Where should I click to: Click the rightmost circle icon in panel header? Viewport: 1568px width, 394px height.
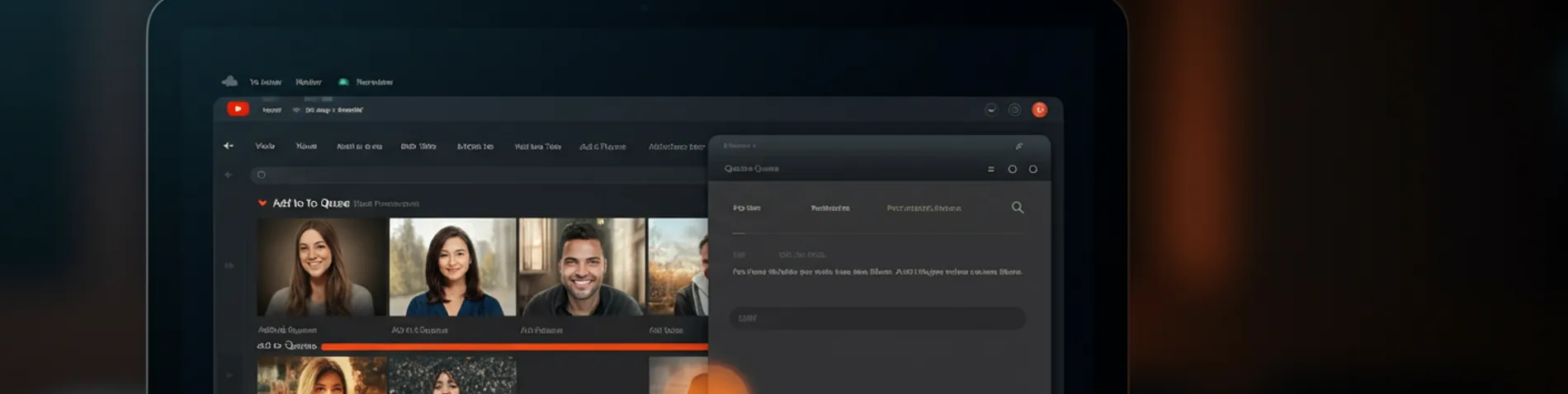coord(1033,169)
